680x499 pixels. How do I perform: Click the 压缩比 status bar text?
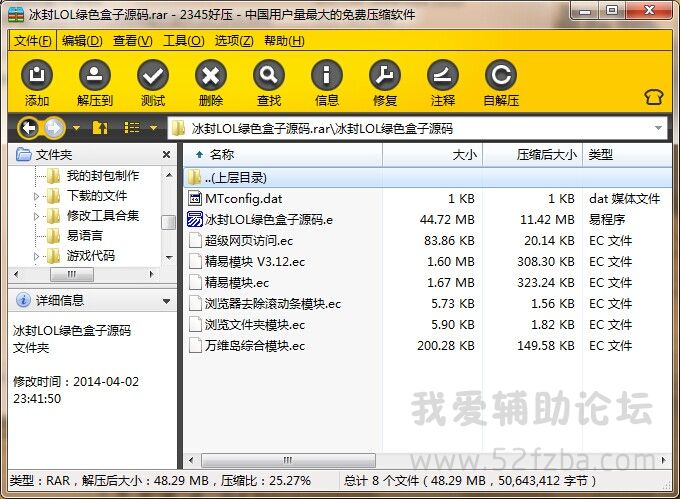[x=265, y=480]
